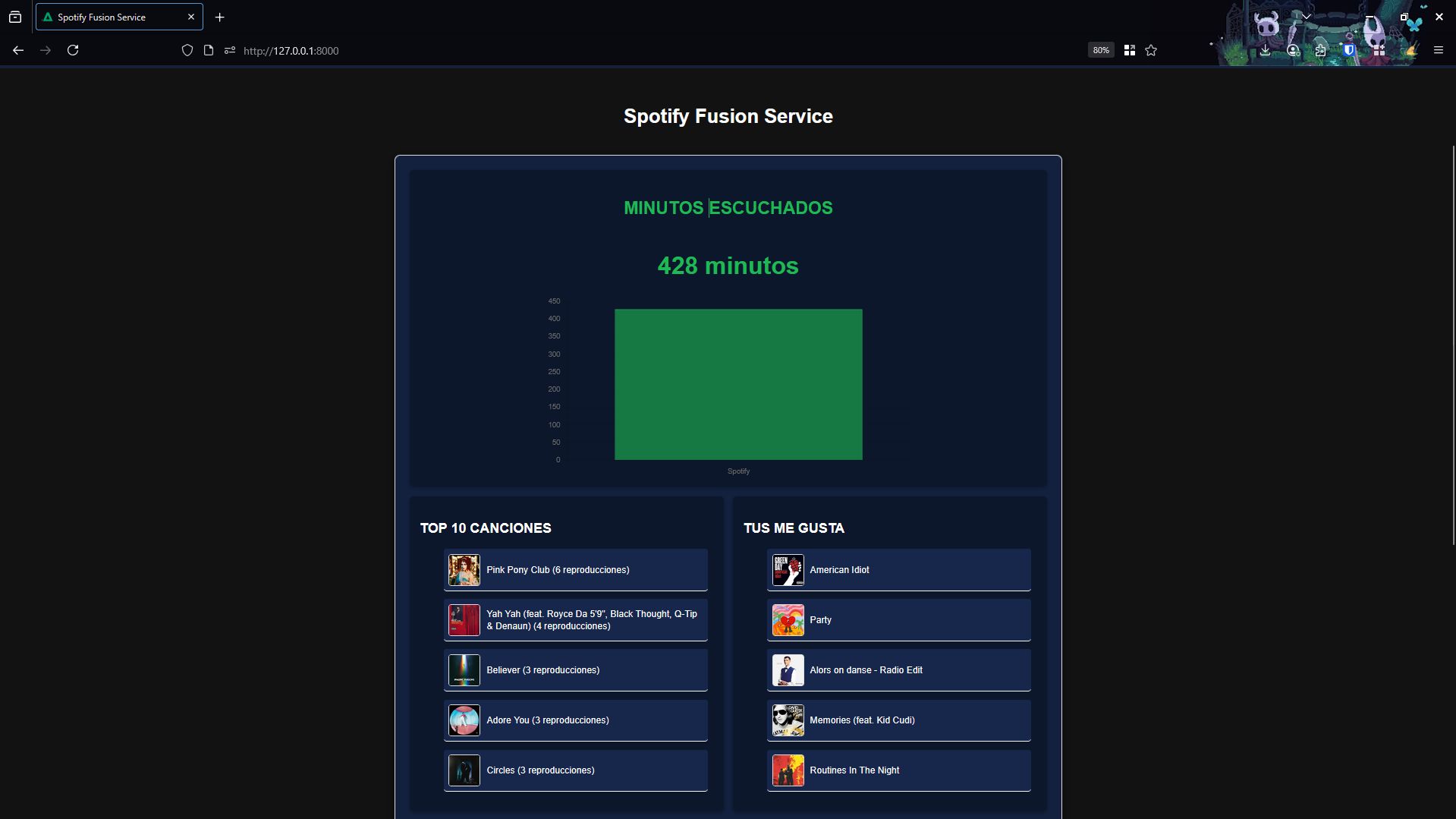Image resolution: width=1456 pixels, height=819 pixels.
Task: Open the site permissions control beside URL
Action: coord(230,50)
